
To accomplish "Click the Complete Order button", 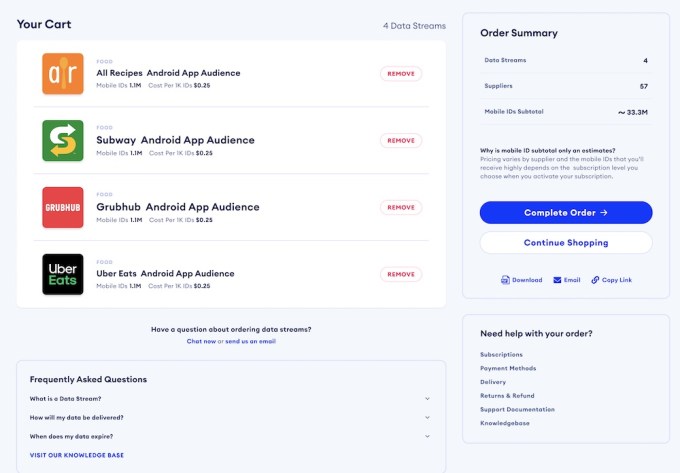I will coord(566,212).
